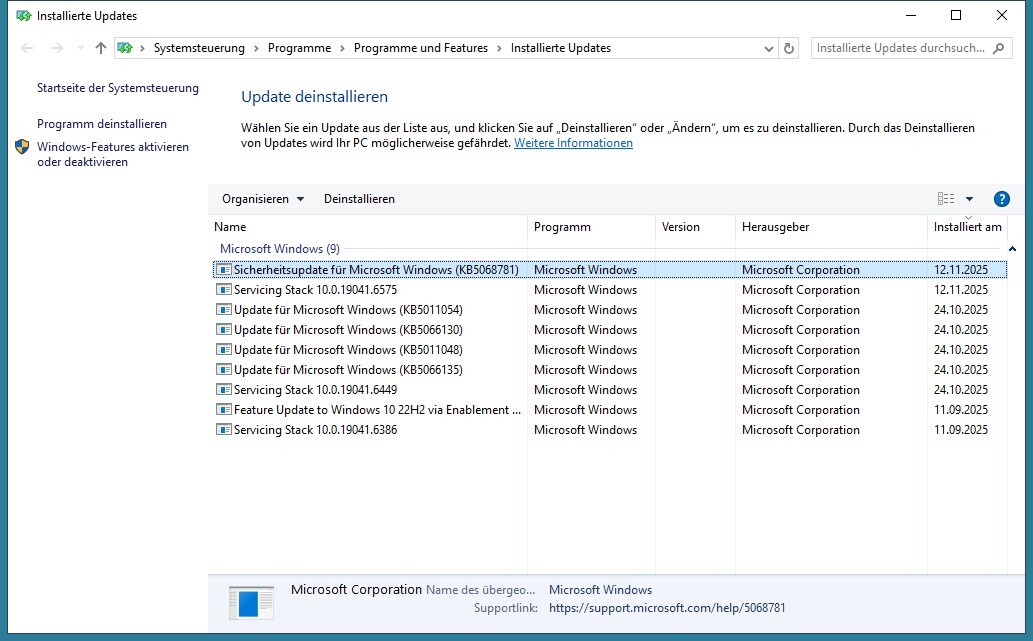Viewport: 1033px width, 641px height.
Task: Click the search magnifier icon
Action: click(x=999, y=48)
